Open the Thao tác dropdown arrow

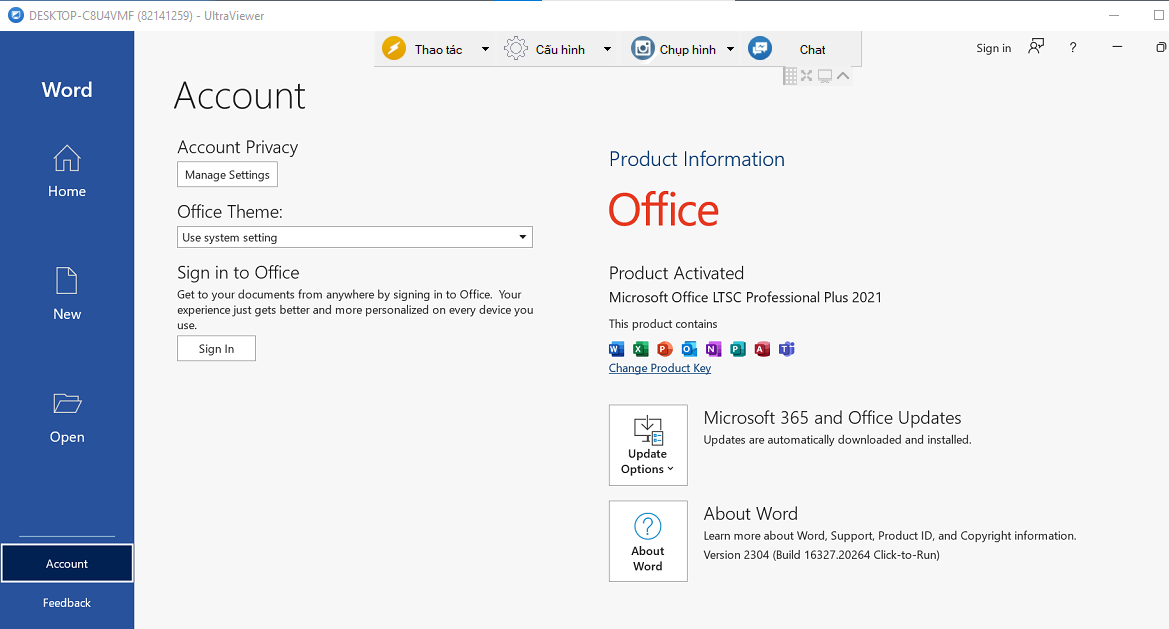click(x=485, y=49)
